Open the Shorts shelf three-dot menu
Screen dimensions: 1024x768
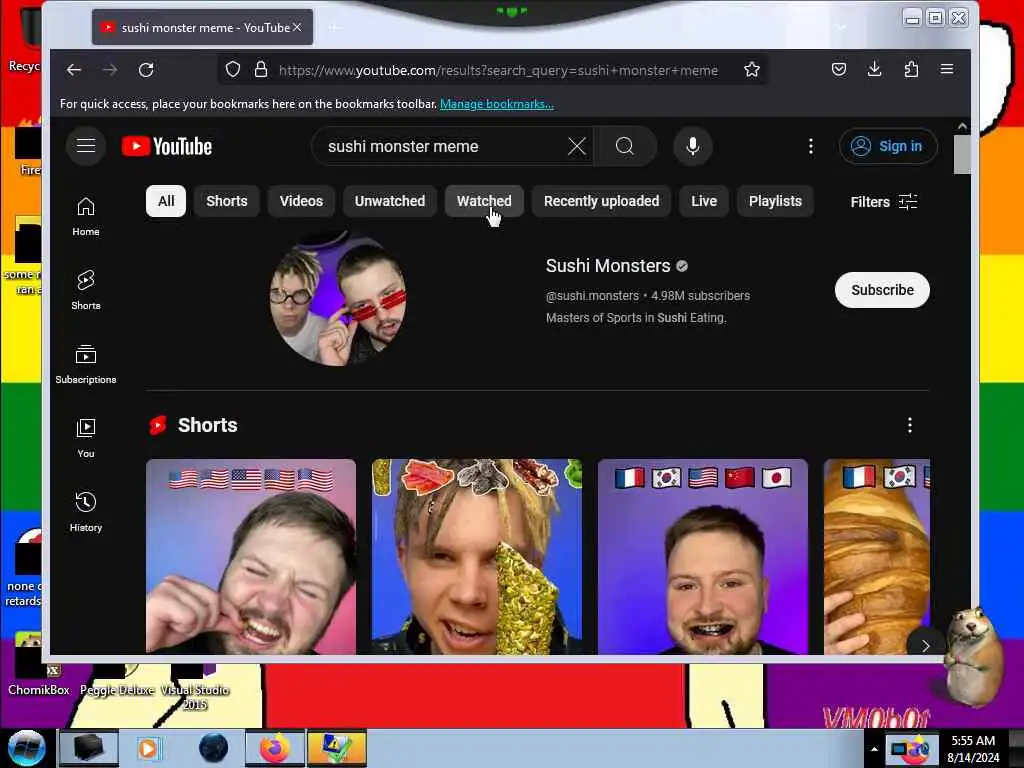(x=910, y=426)
